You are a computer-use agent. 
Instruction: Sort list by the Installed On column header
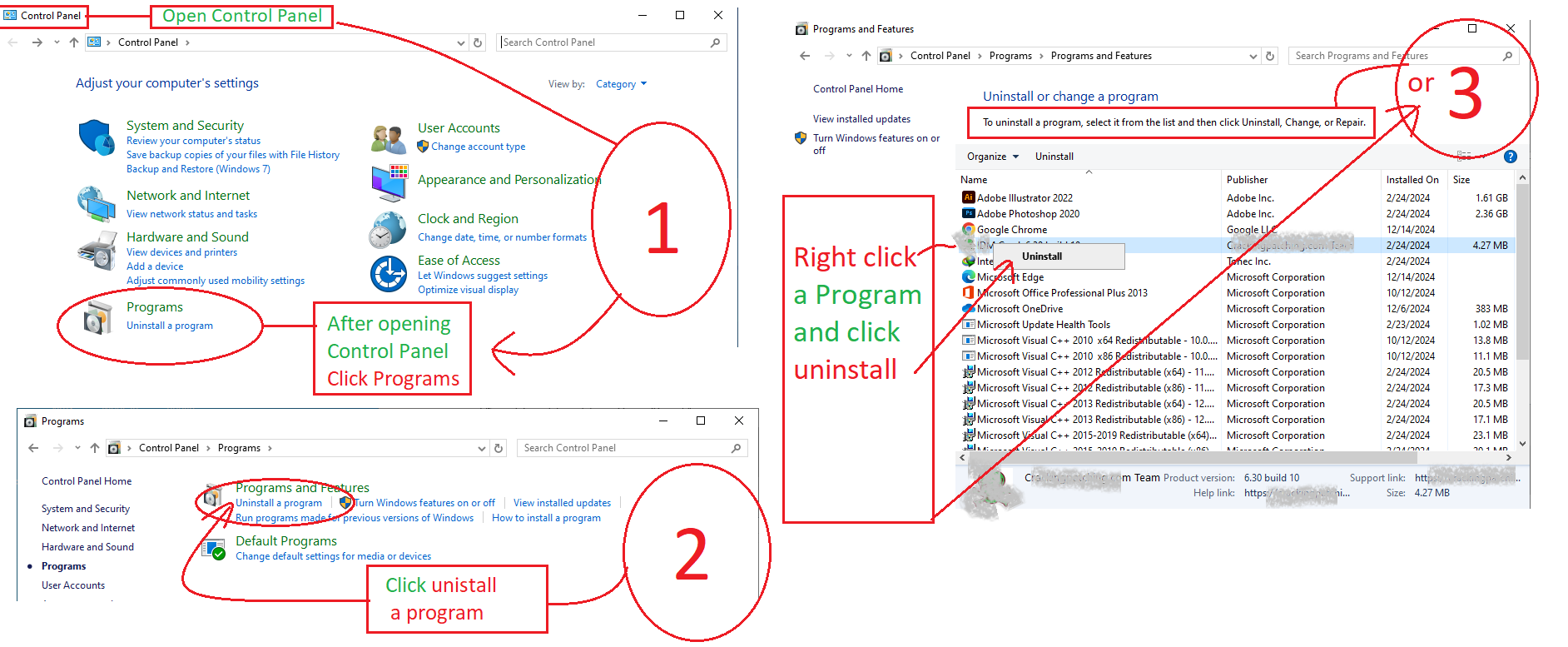1413,180
